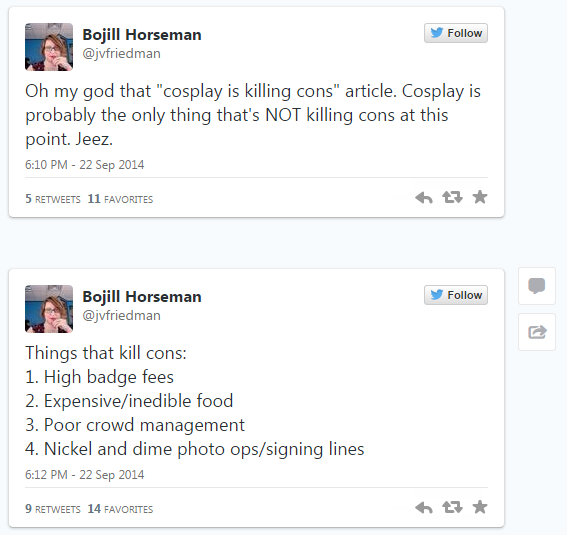This screenshot has width=567, height=535.
Task: Click the share arrow sidebar icon
Action: click(537, 332)
